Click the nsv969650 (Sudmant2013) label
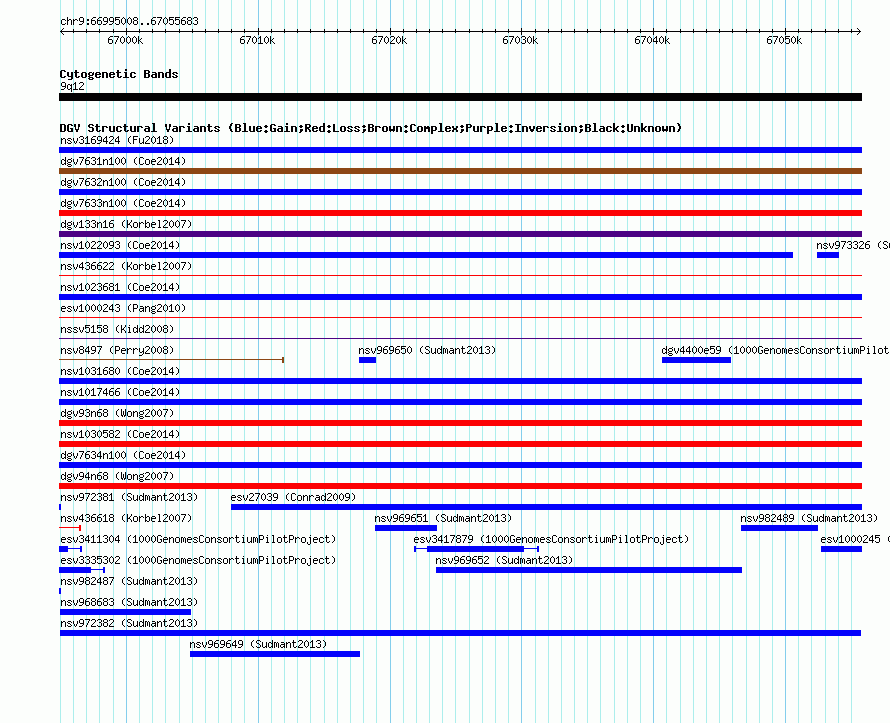The width and height of the screenshot is (890, 723). point(427,350)
